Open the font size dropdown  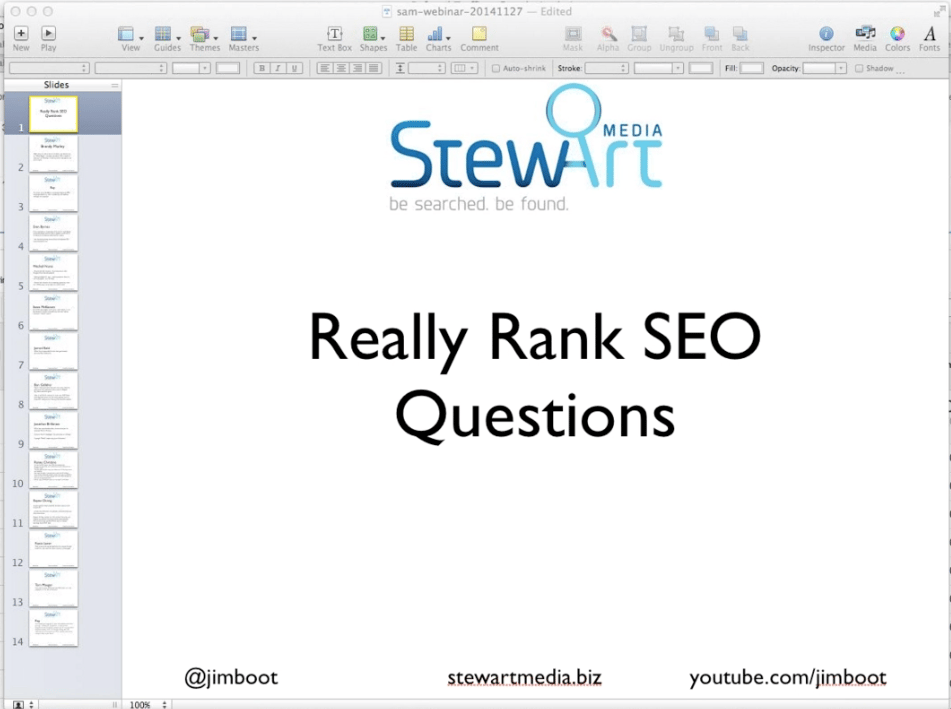190,68
